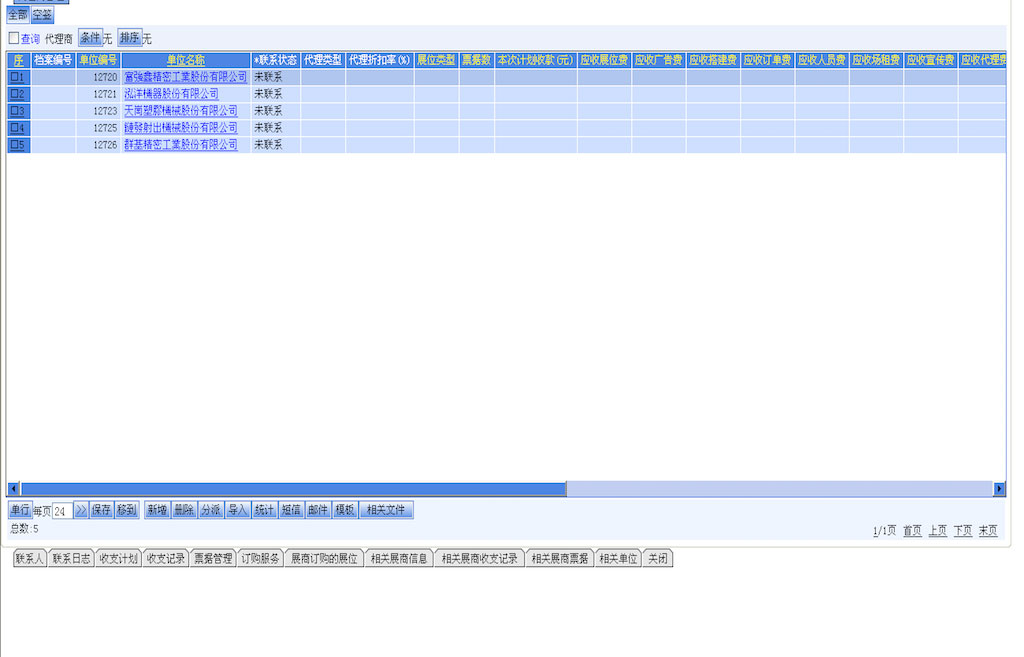Viewport: 1024px width, 657px height.
Task: Open the 条件 filter condition button
Action: coord(90,38)
